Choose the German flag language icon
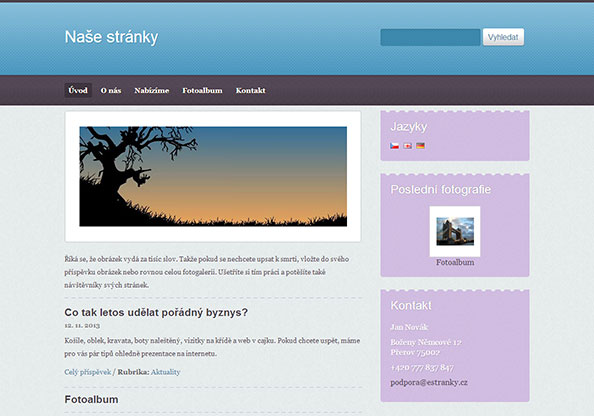This screenshot has height=416, width=594. pyautogui.click(x=420, y=145)
